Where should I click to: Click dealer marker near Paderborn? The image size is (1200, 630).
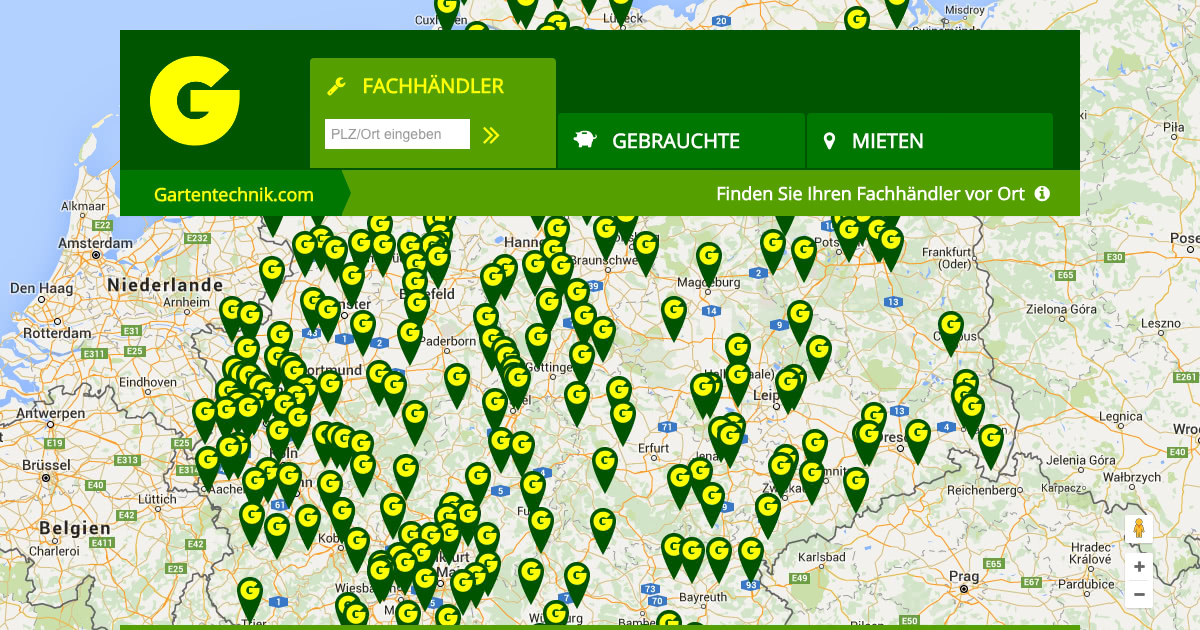click(410, 340)
